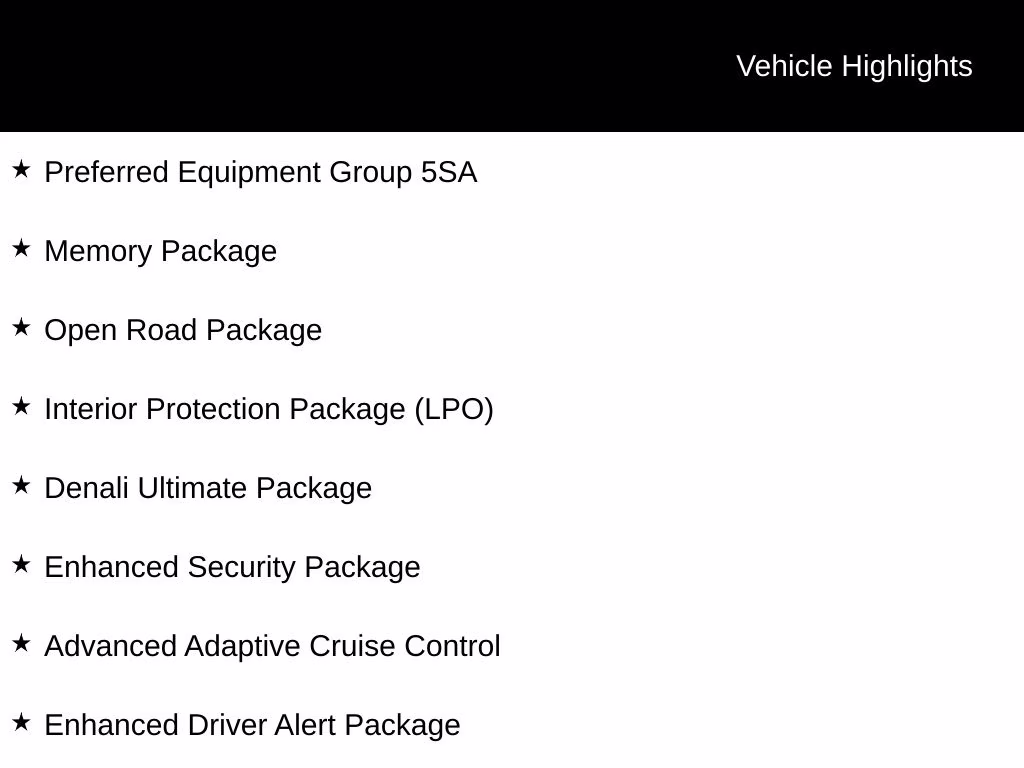Select Advanced Adaptive Cruise Control entry
The width and height of the screenshot is (1024, 768).
pos(272,647)
